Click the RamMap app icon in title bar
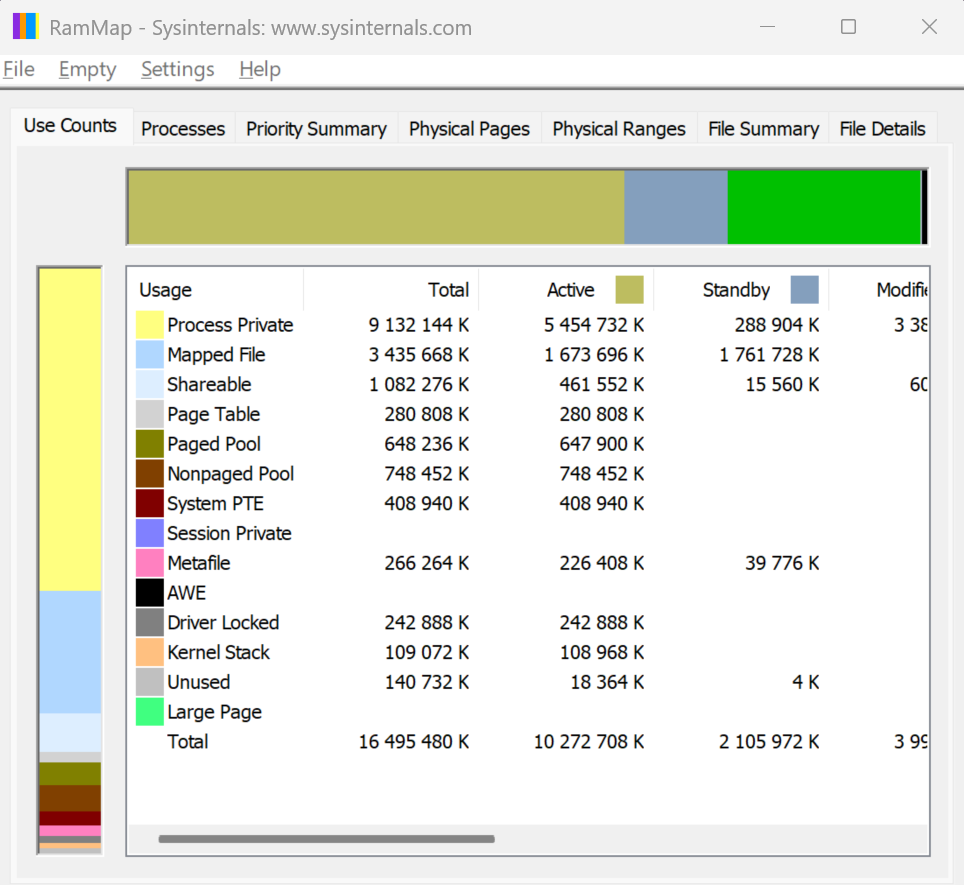 (x=26, y=27)
